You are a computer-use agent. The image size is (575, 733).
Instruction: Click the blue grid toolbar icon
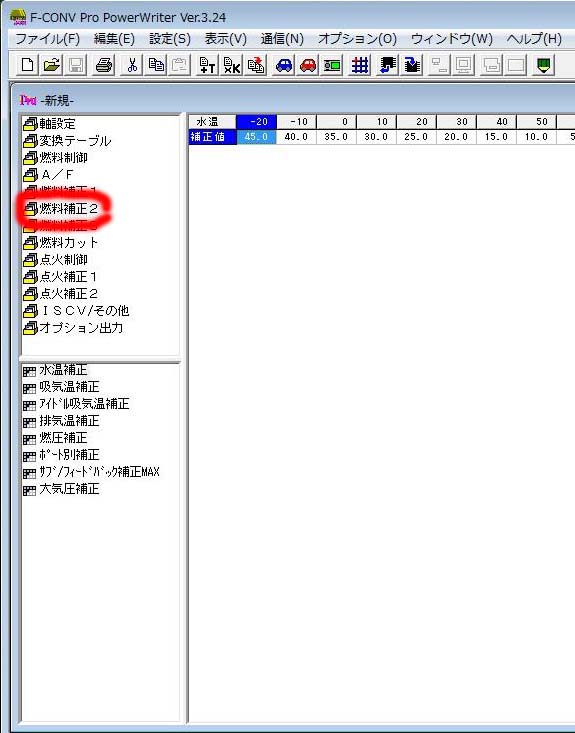pyautogui.click(x=359, y=65)
